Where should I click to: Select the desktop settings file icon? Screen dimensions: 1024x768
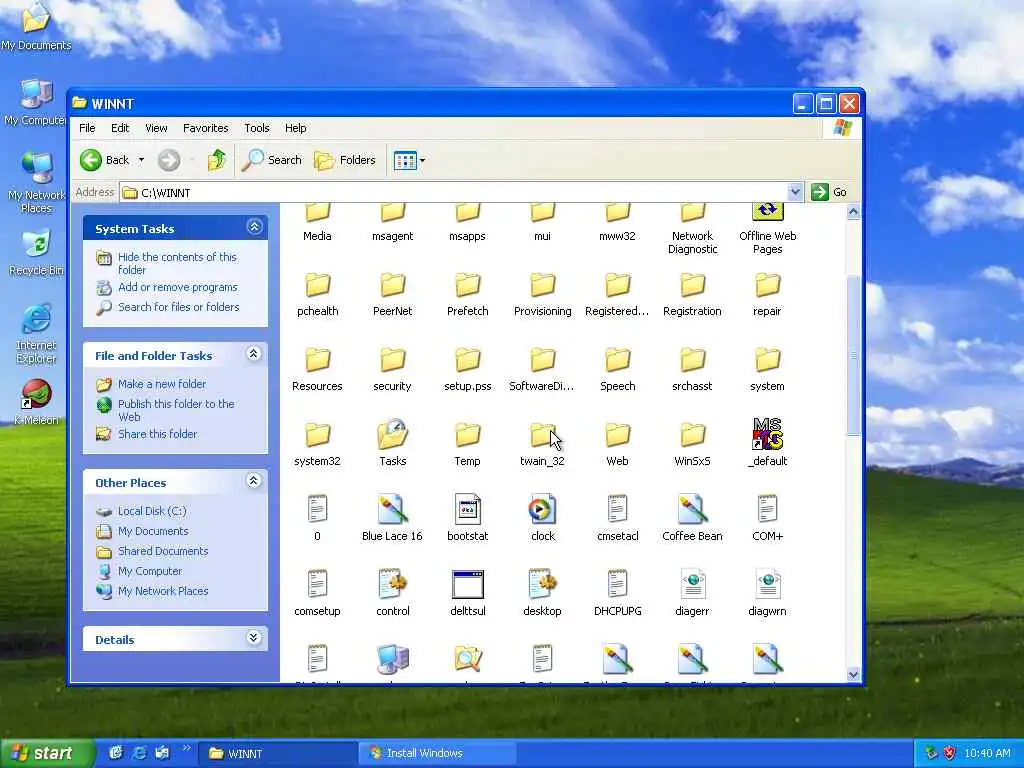click(x=542, y=584)
